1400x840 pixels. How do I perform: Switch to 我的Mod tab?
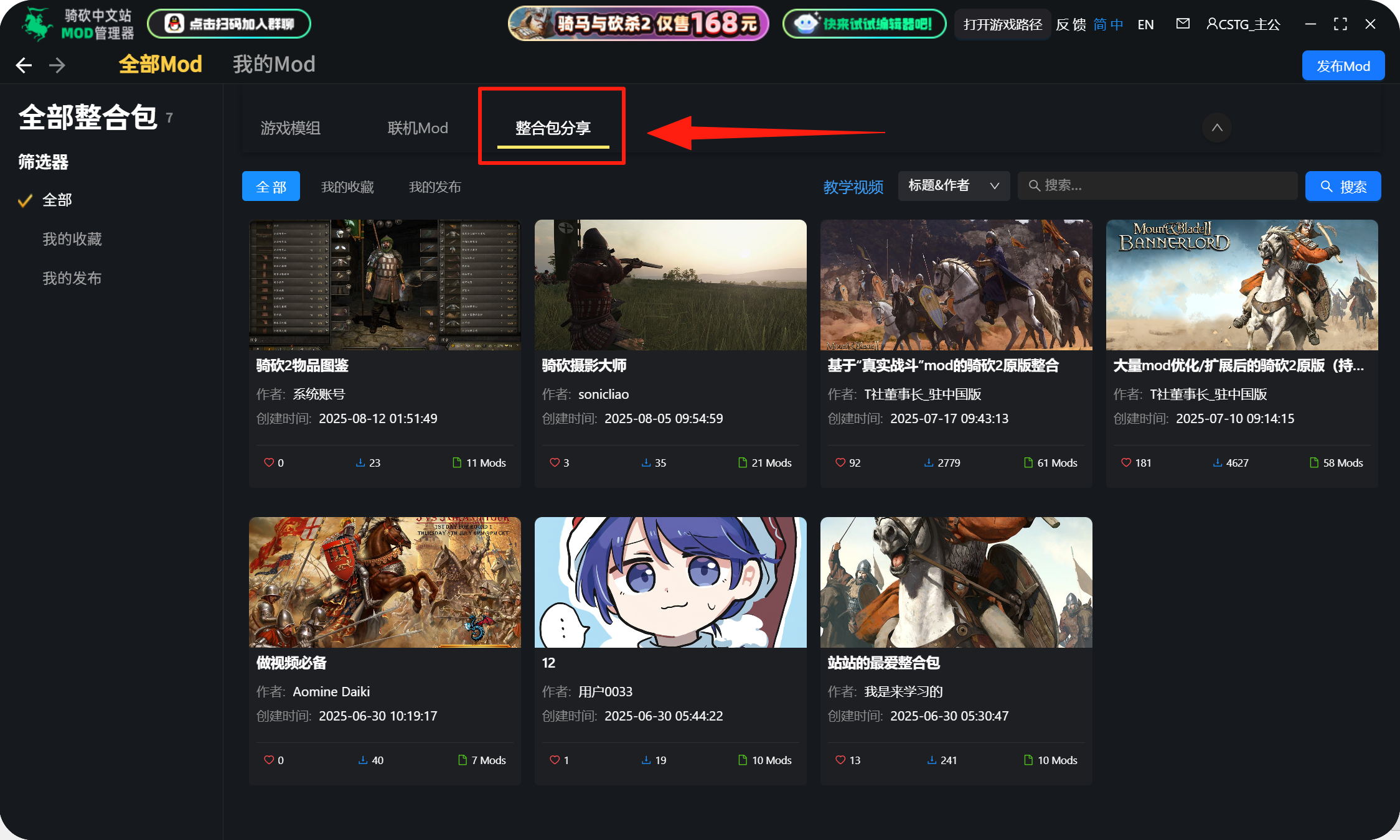coord(274,64)
